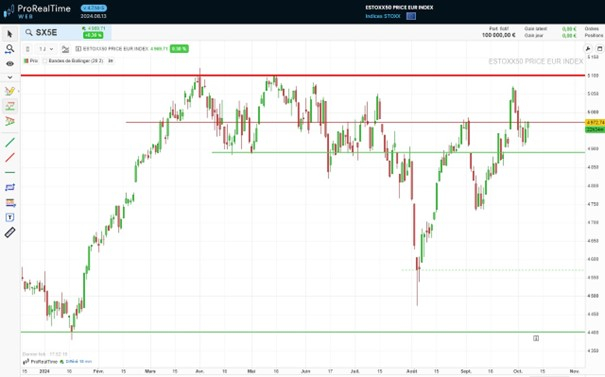The image size is (605, 377).
Task: Click the Indices STOXX link
Action: pos(383,16)
